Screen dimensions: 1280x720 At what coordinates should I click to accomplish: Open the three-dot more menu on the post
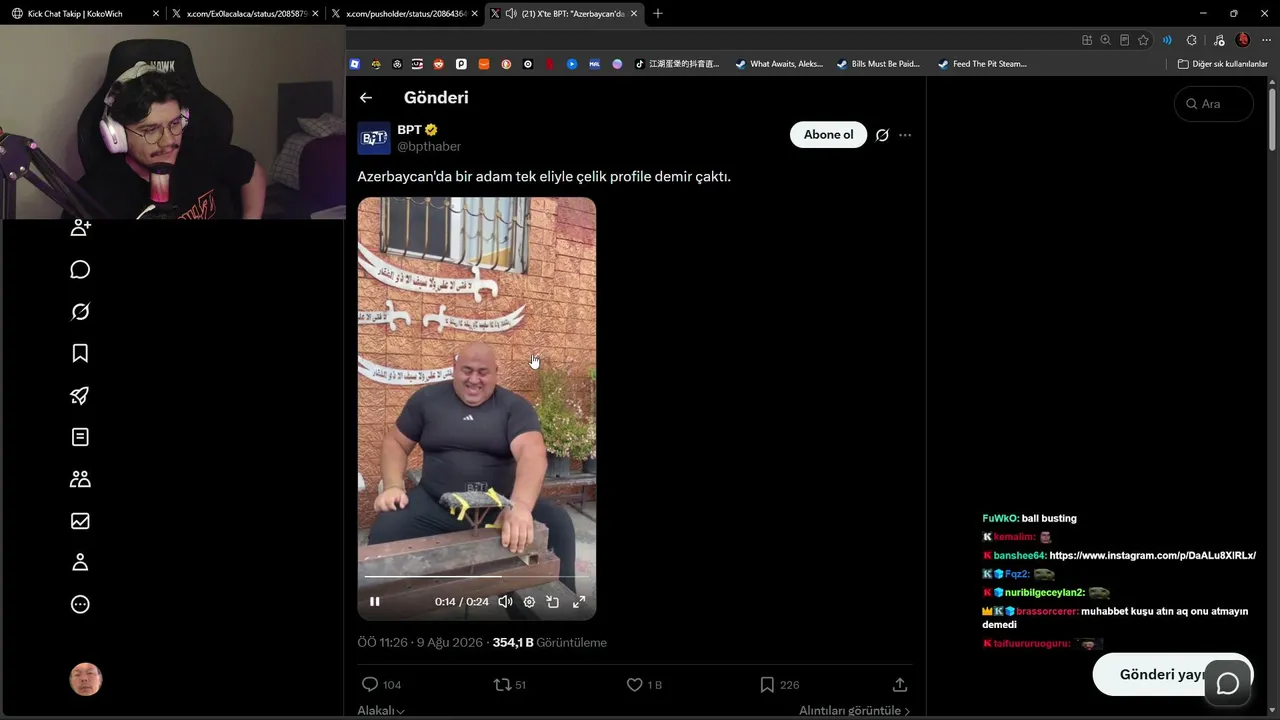(905, 135)
